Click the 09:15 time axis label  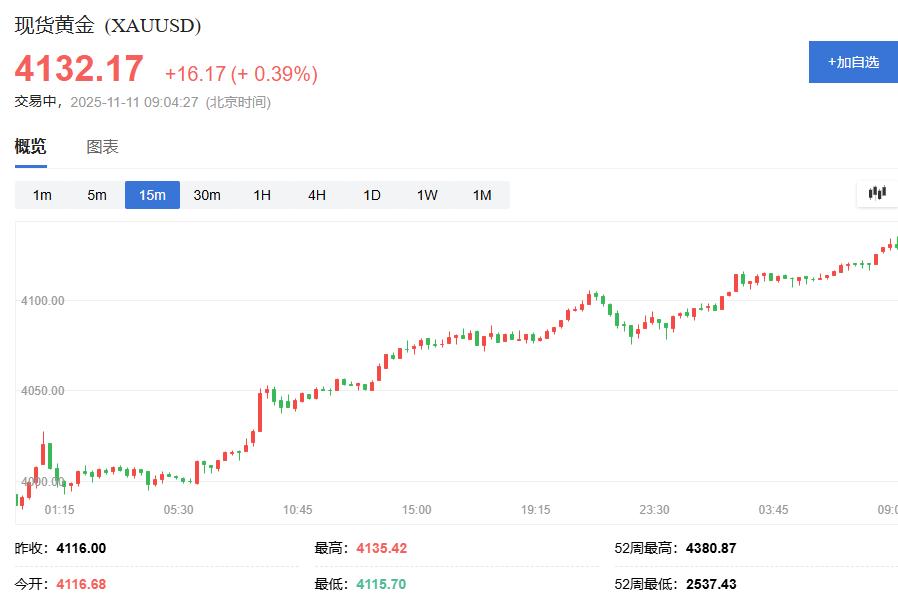pyautogui.click(x=886, y=509)
